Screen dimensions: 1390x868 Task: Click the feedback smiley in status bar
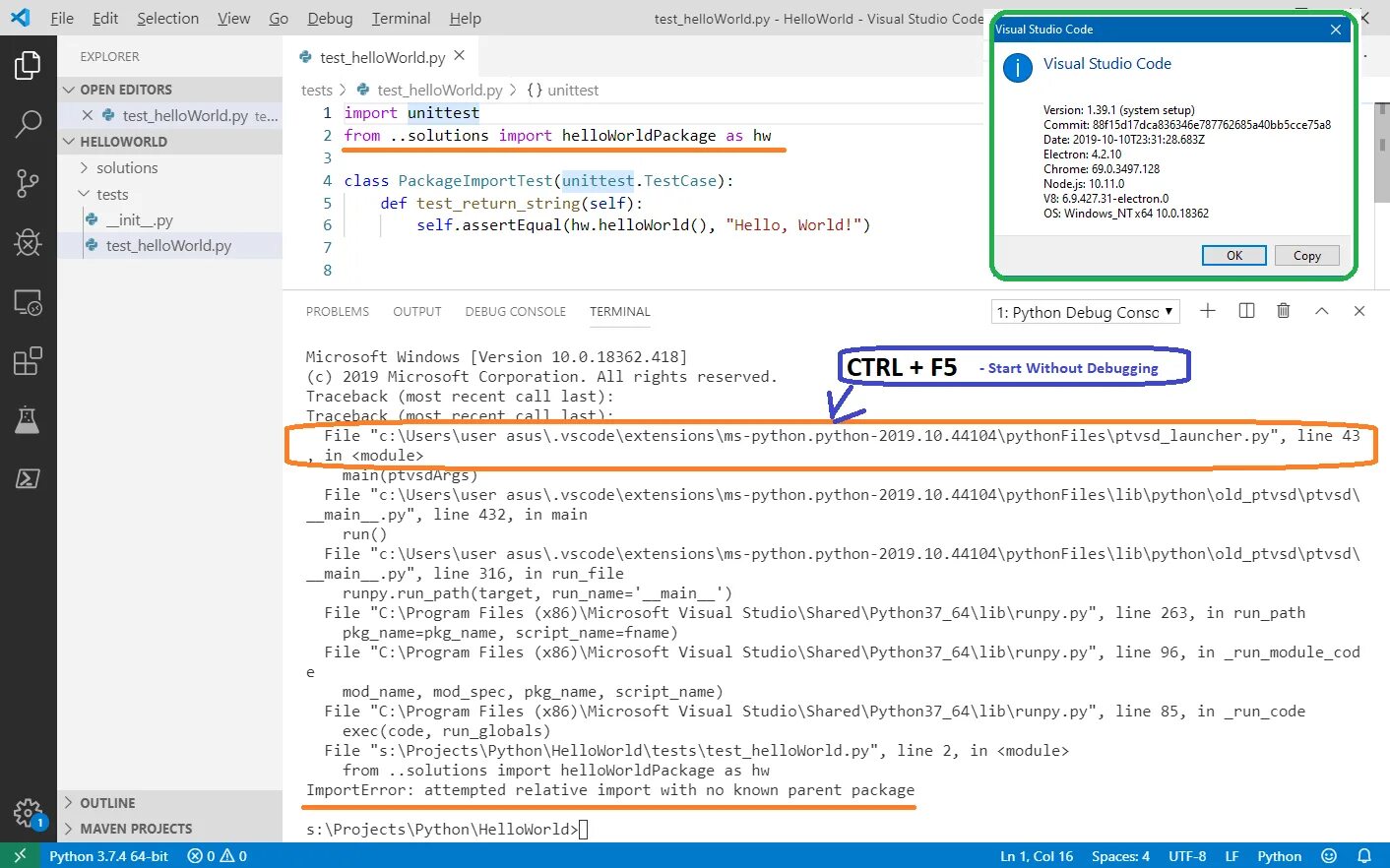[1329, 856]
